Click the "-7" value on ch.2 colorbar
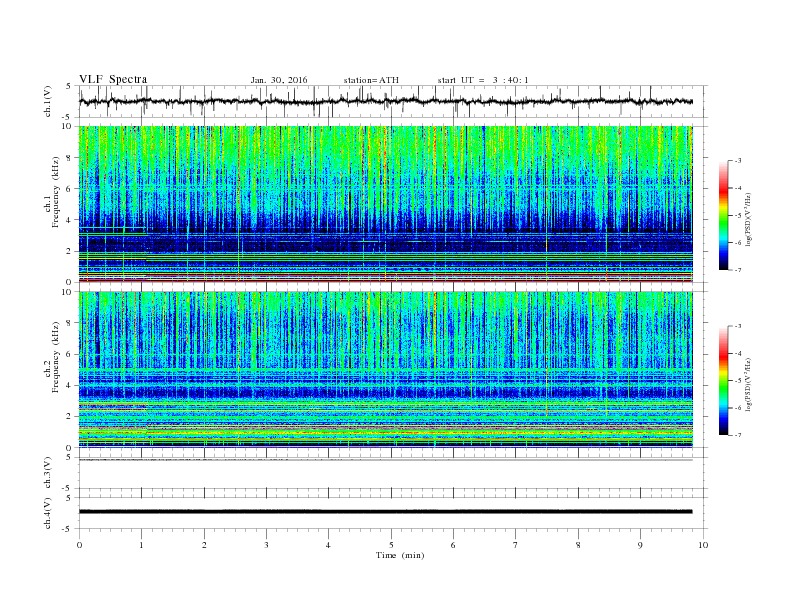 coord(737,435)
